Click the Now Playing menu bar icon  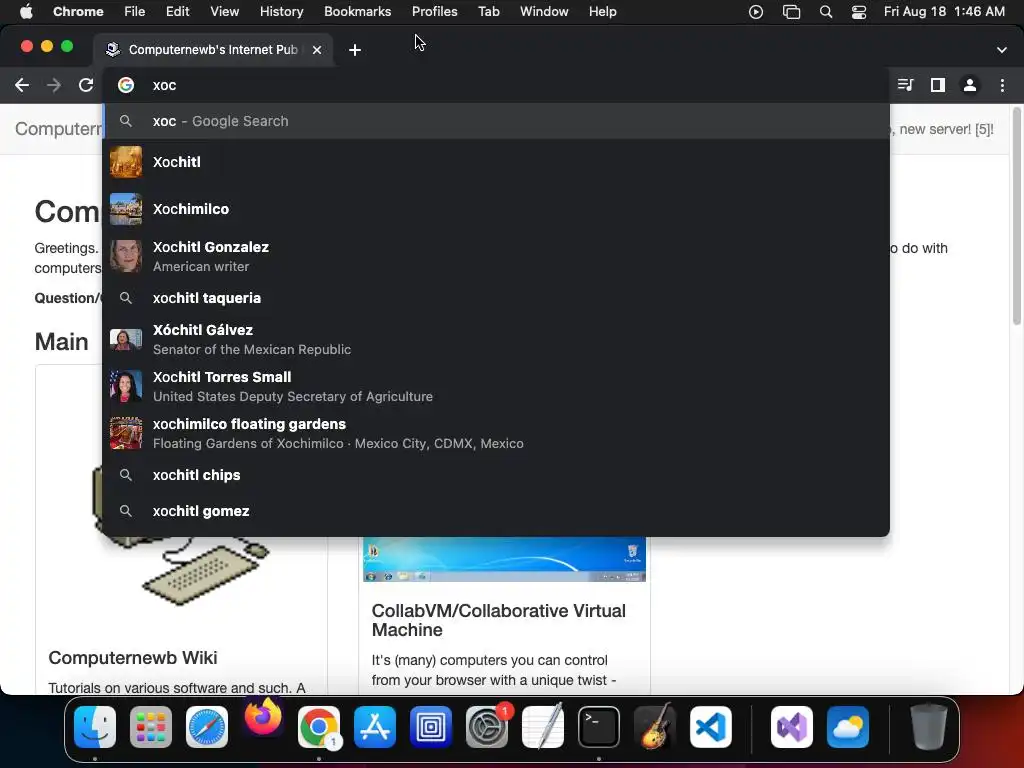[756, 12]
